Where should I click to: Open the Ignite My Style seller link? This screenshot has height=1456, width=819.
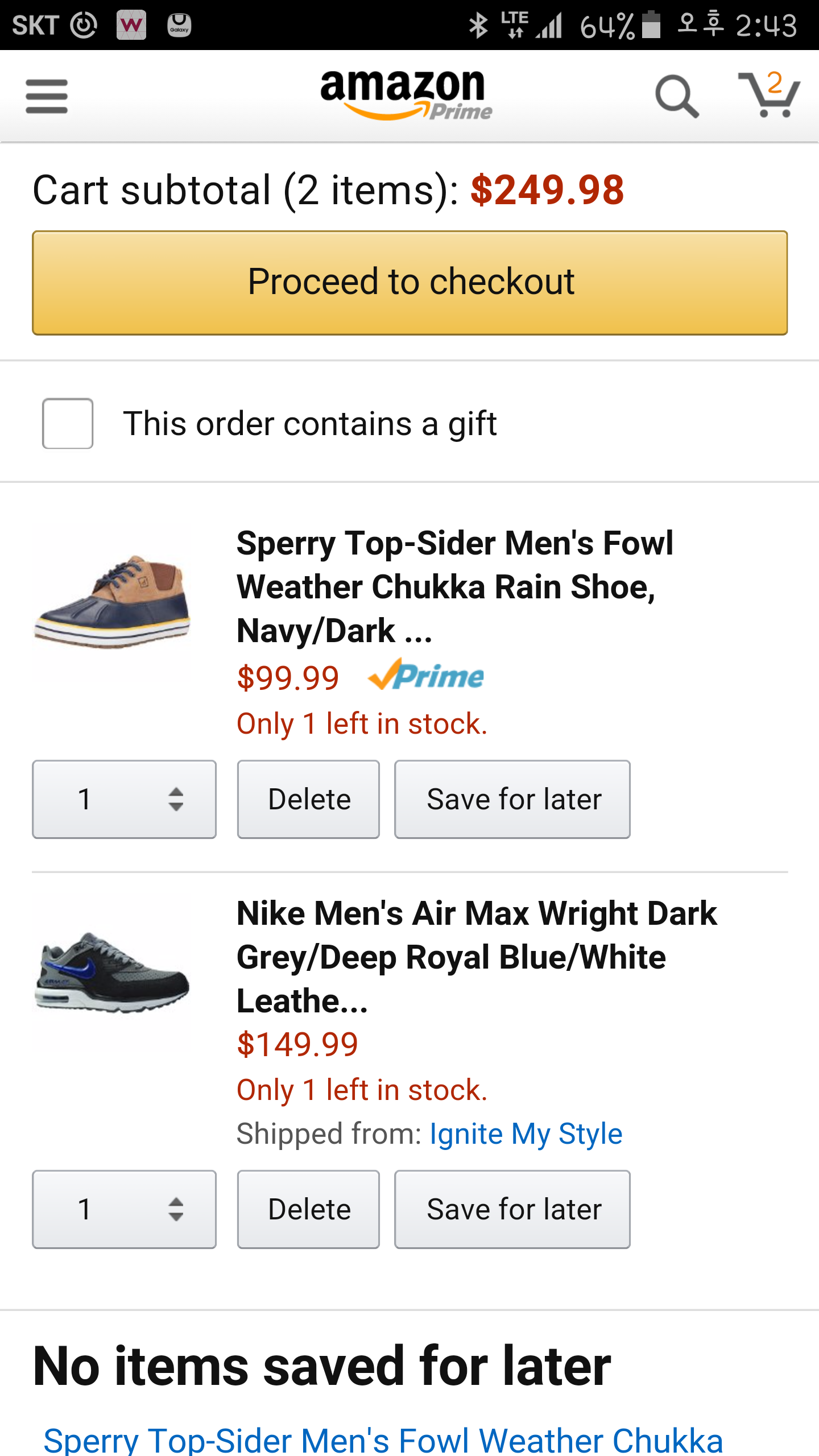pyautogui.click(x=526, y=1134)
